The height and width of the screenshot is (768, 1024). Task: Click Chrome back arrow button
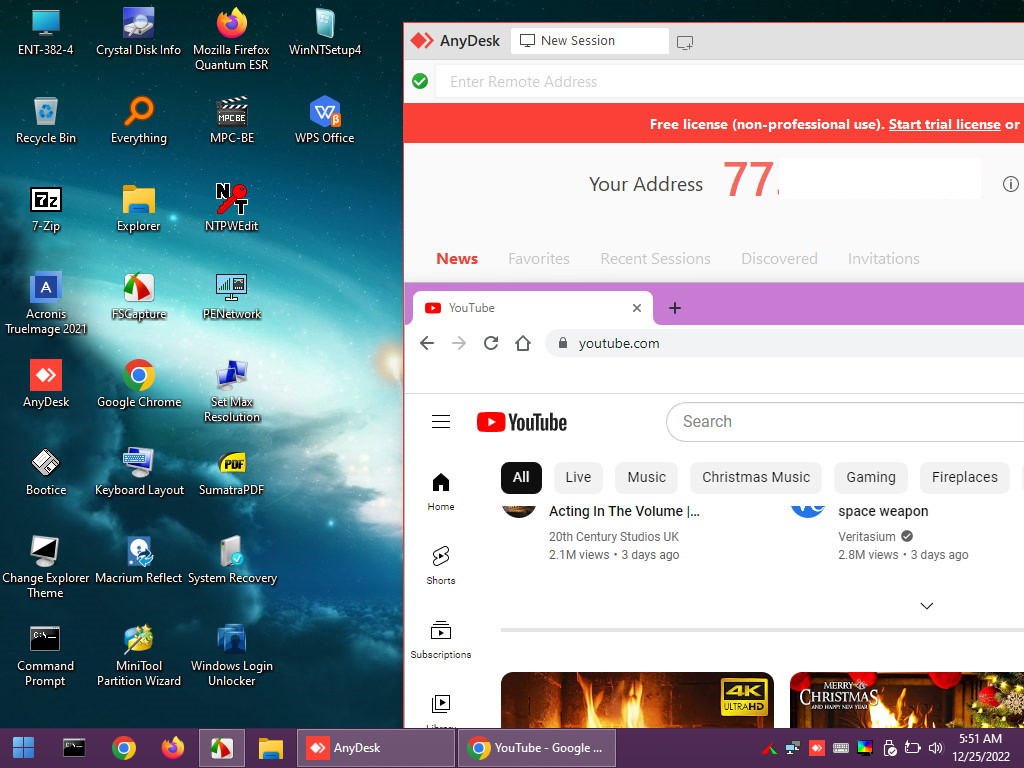point(426,343)
